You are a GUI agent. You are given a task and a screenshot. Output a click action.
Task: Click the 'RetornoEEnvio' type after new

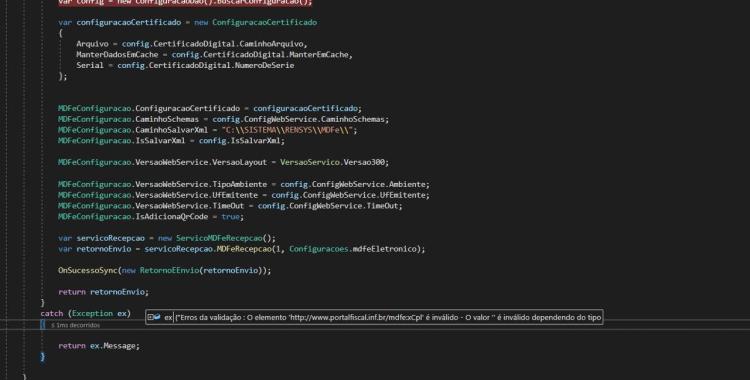click(169, 271)
